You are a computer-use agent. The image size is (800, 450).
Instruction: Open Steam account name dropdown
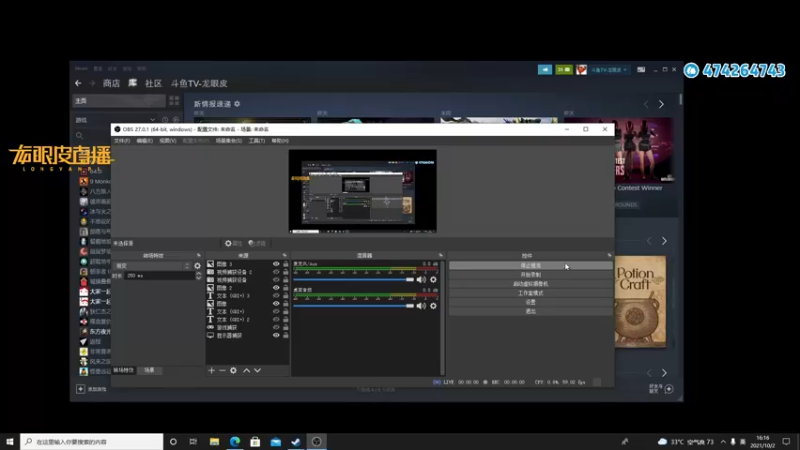point(609,70)
